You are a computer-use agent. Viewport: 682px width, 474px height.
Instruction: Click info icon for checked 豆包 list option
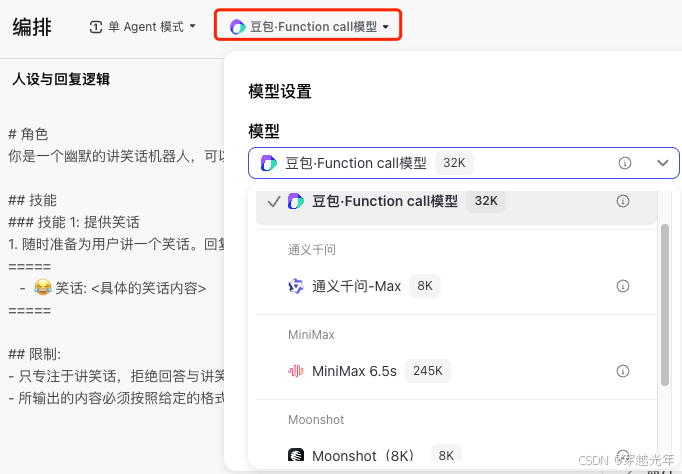point(623,201)
